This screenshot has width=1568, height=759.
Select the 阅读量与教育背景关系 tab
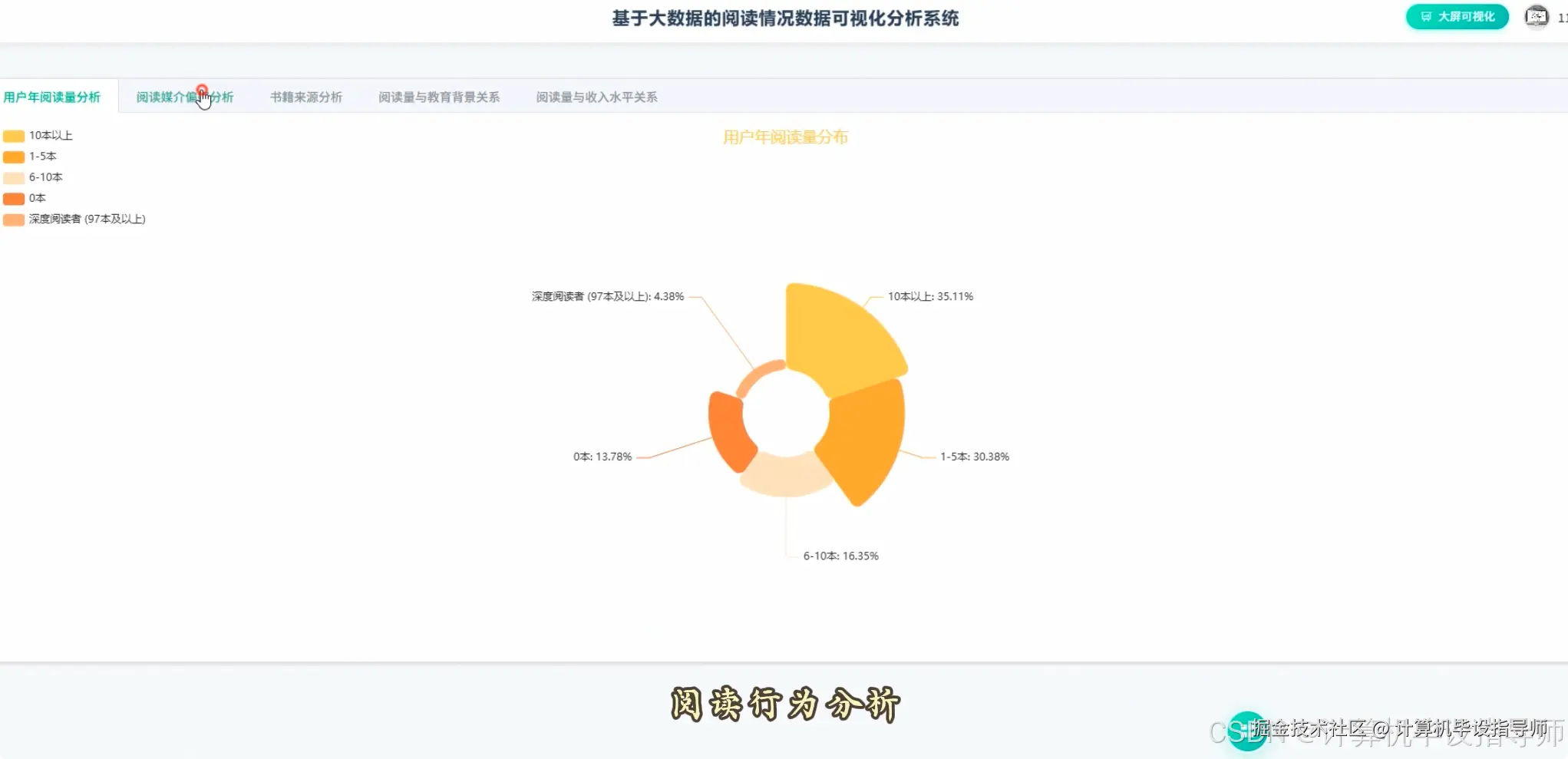pyautogui.click(x=439, y=97)
